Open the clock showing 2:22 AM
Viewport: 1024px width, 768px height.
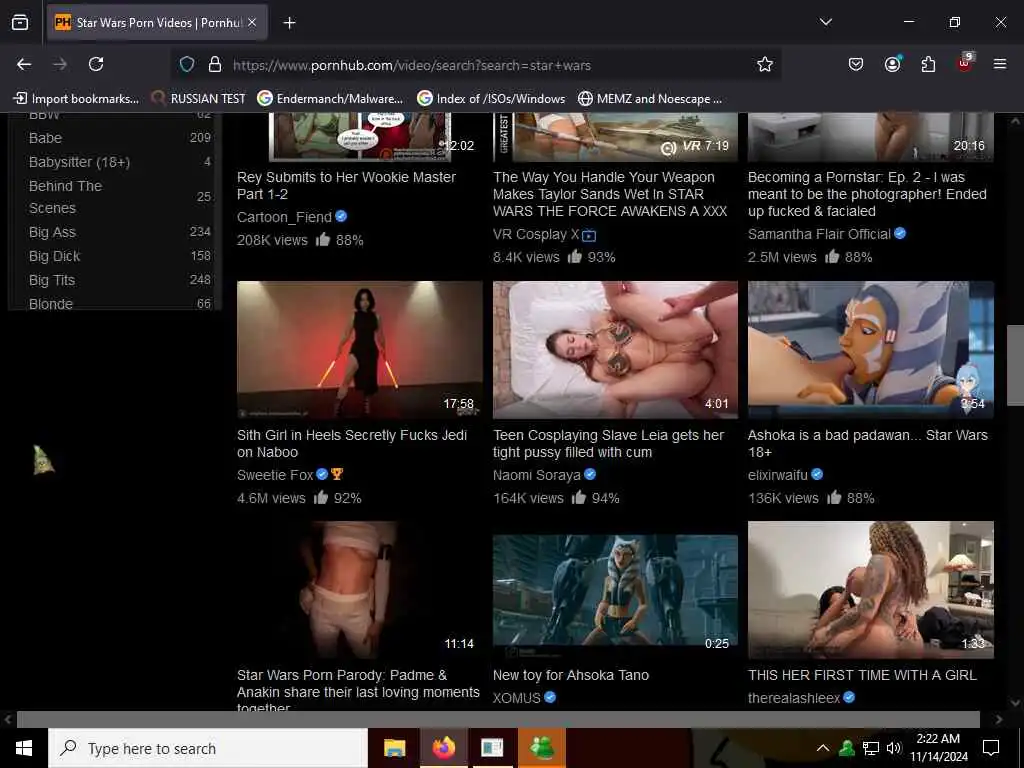click(x=938, y=748)
